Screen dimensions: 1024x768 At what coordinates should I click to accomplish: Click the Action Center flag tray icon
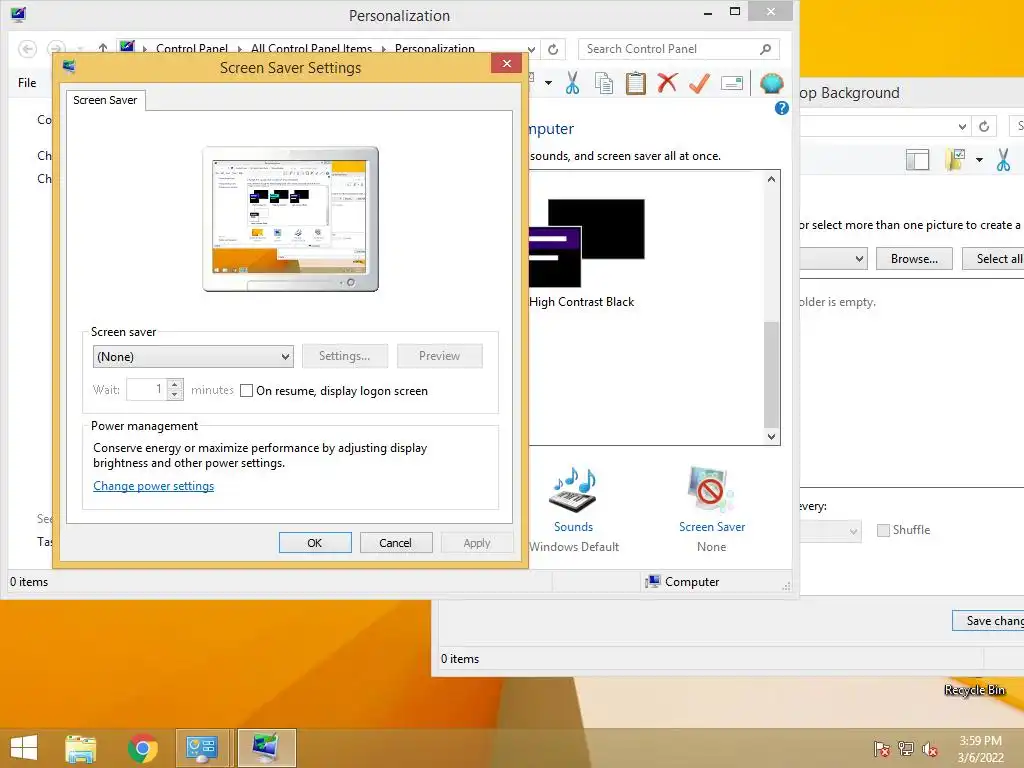tap(882, 749)
